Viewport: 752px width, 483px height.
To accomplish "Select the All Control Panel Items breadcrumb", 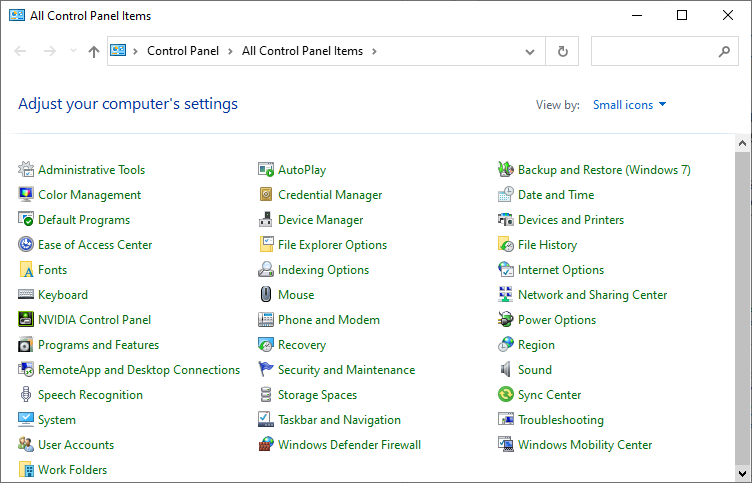I will 302,51.
